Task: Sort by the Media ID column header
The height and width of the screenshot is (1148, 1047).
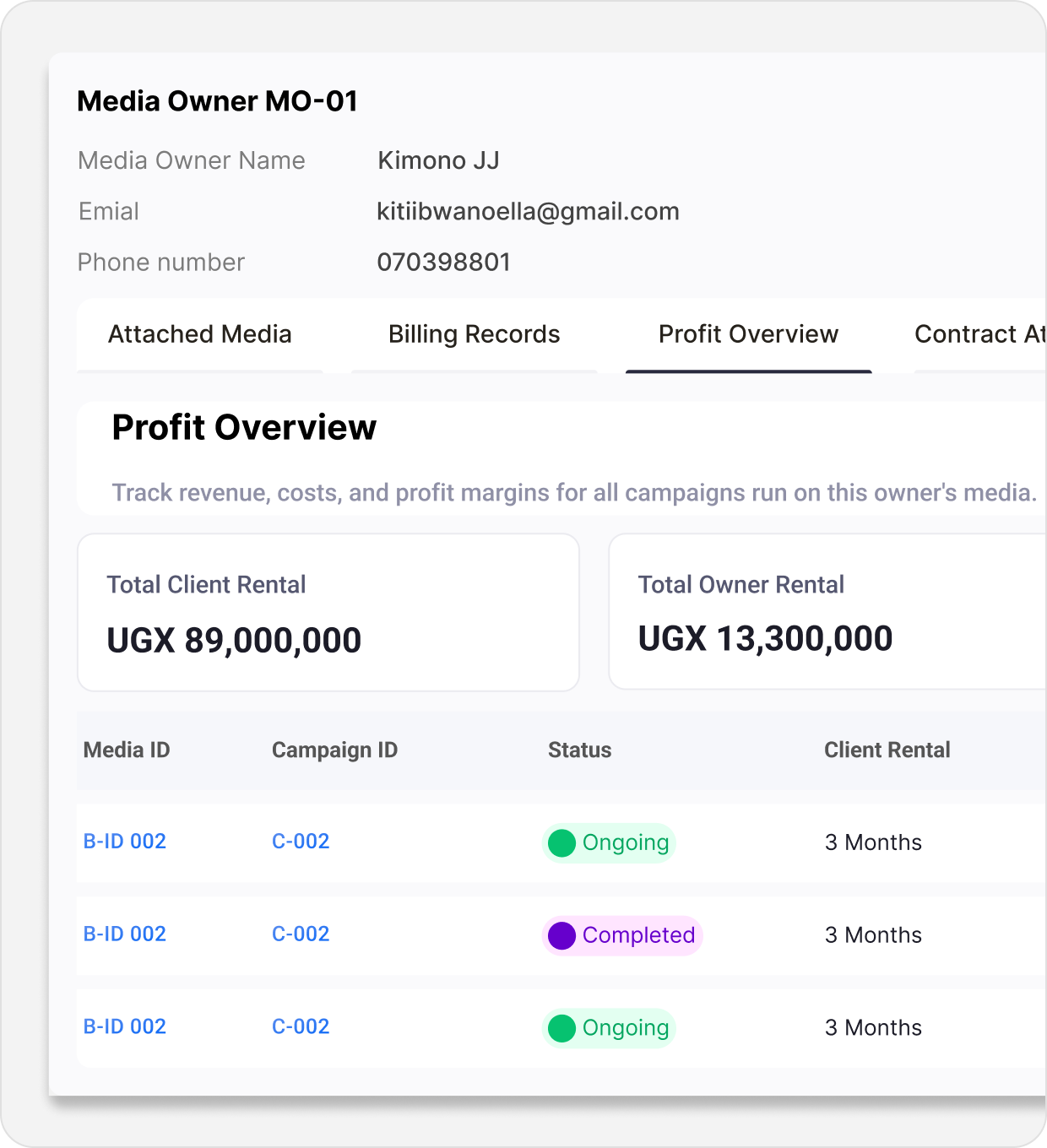Action: [x=127, y=750]
